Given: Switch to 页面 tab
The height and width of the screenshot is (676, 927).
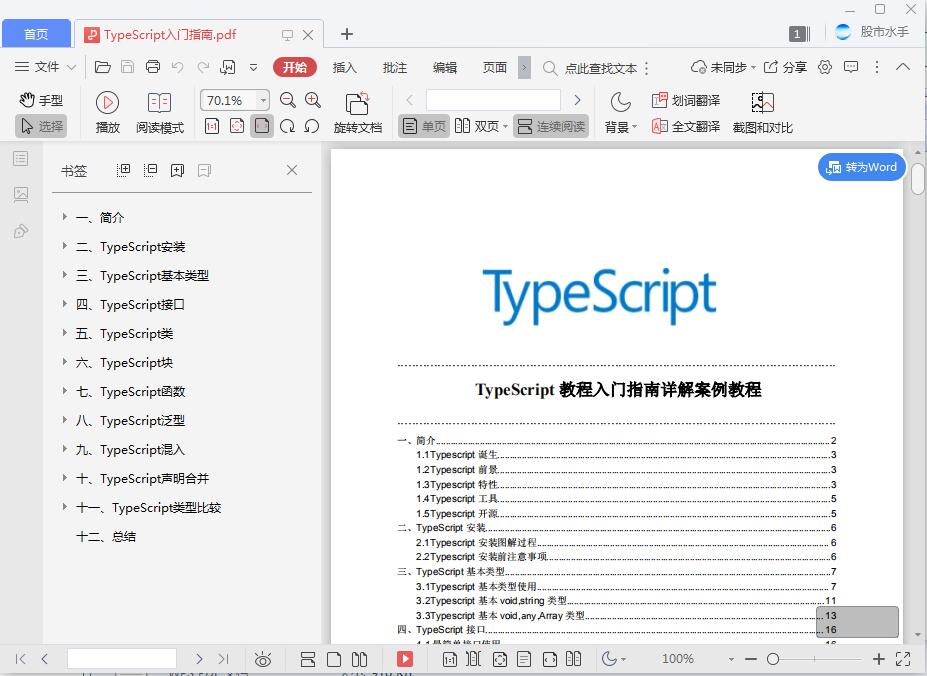Looking at the screenshot, I should [495, 67].
